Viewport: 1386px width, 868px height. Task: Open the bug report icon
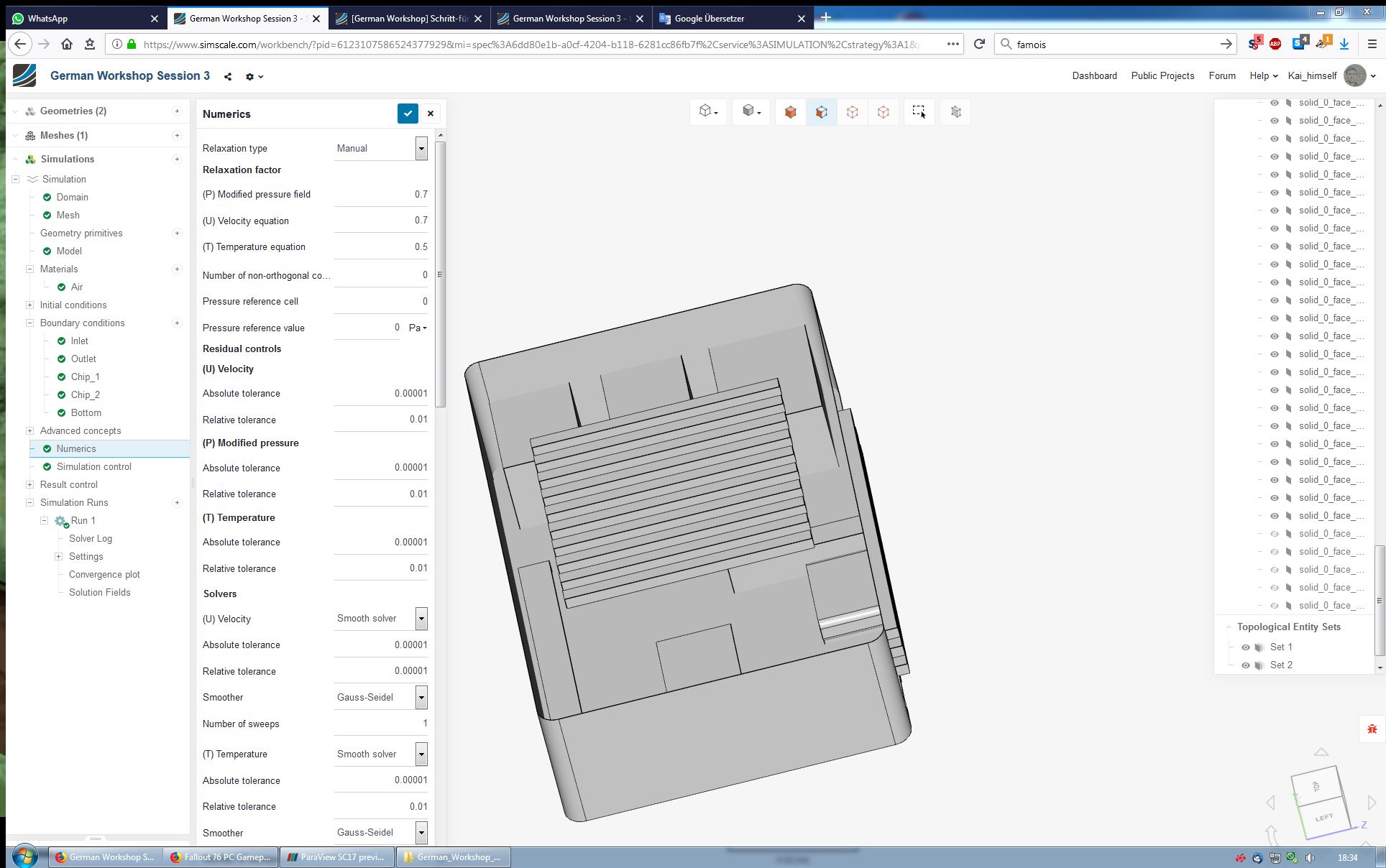pos(1372,729)
